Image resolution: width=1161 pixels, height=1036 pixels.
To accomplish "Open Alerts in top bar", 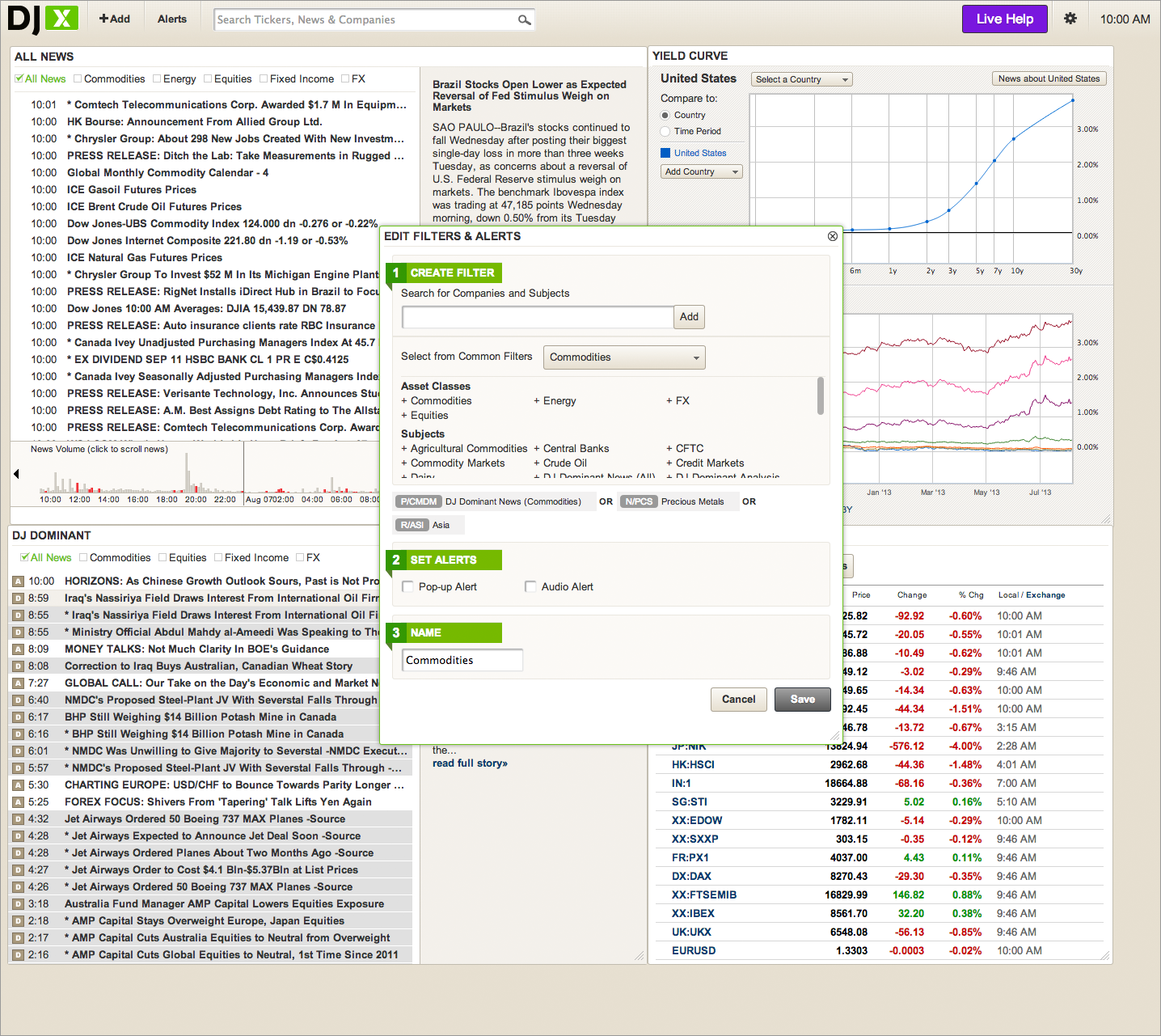I will (172, 19).
